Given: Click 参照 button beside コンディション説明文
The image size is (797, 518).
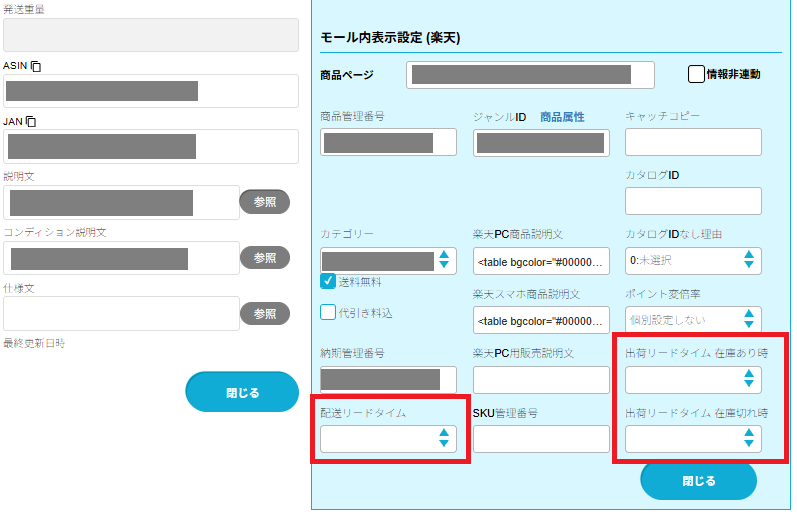Looking at the screenshot, I should pyautogui.click(x=264, y=257).
